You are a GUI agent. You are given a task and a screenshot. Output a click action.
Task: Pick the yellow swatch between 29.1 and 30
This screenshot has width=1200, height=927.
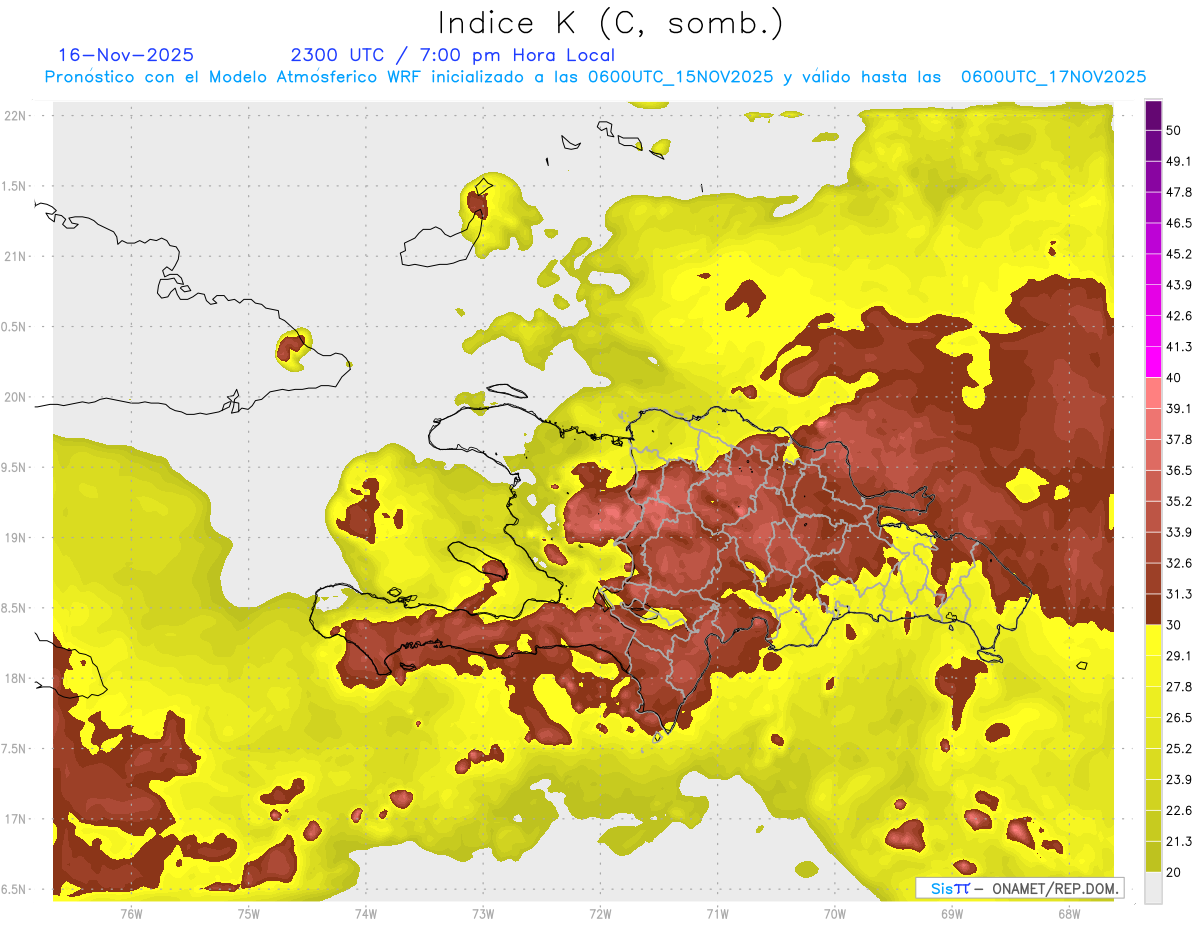click(x=1153, y=640)
